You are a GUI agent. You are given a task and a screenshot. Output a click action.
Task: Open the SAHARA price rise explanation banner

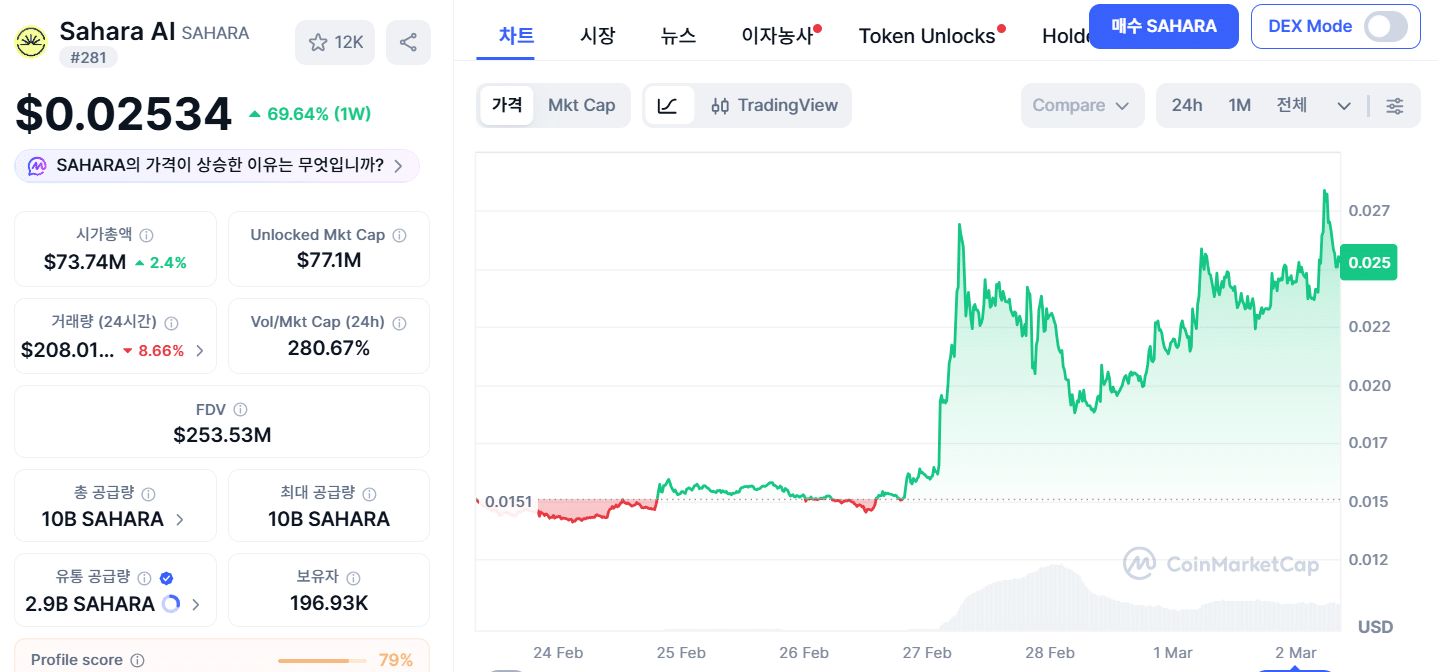click(x=216, y=165)
